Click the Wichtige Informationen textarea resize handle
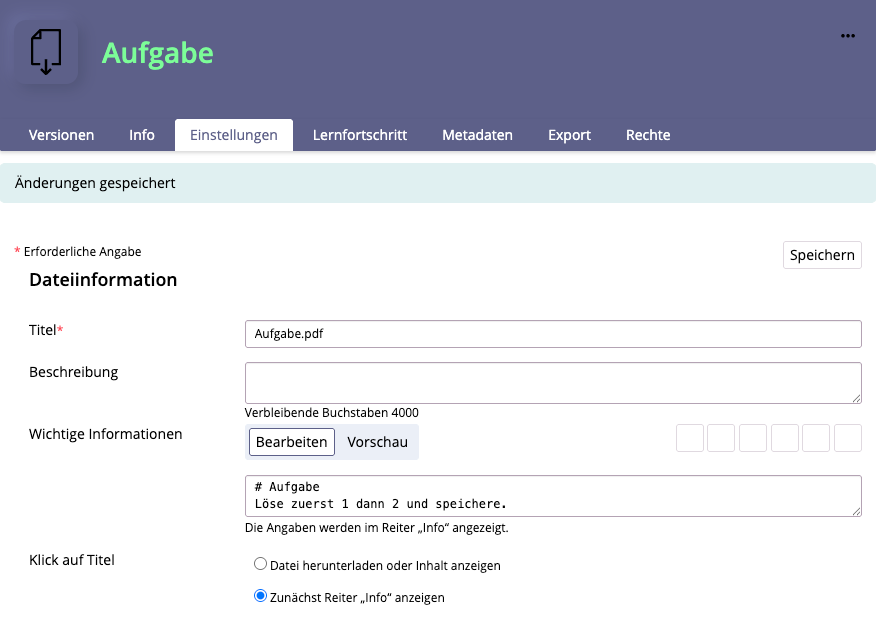Viewport: 876px width, 626px height. point(855,510)
